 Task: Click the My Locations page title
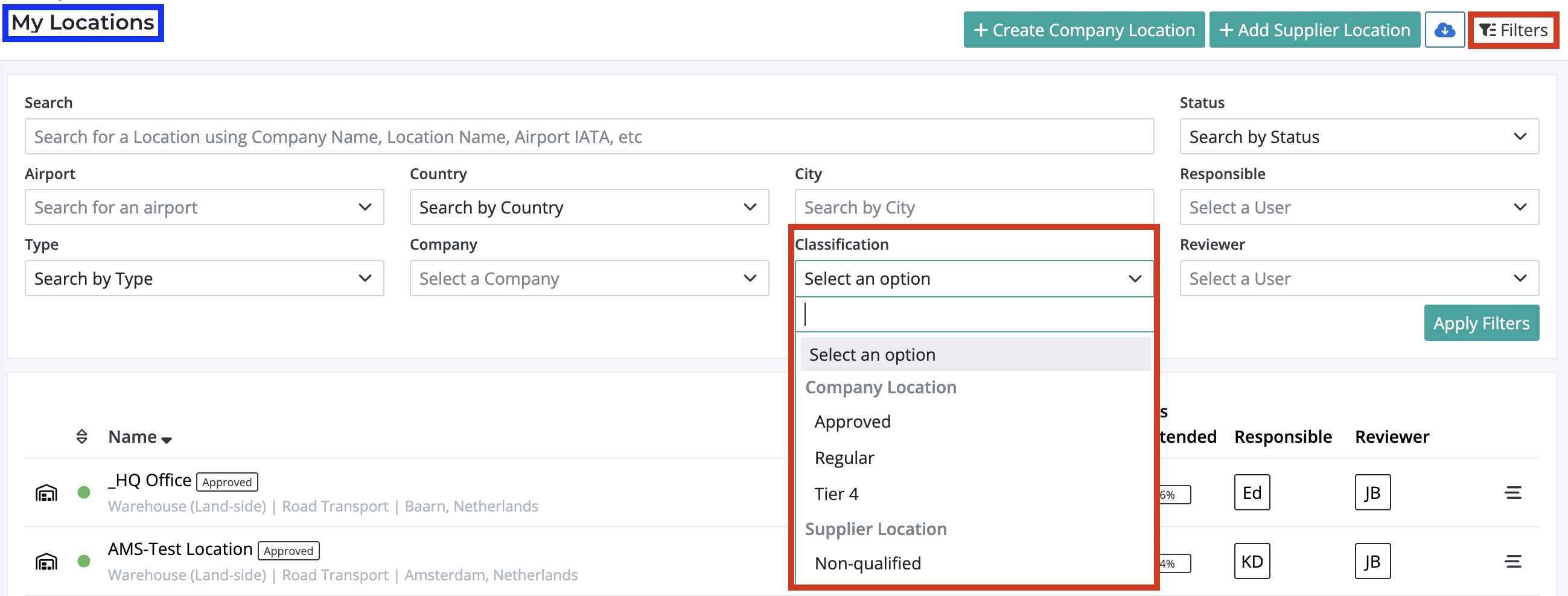point(83,22)
